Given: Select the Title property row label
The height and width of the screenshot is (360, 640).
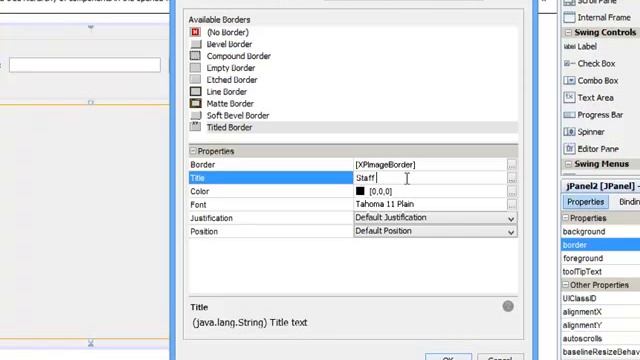Looking at the screenshot, I should click(x=271, y=178).
